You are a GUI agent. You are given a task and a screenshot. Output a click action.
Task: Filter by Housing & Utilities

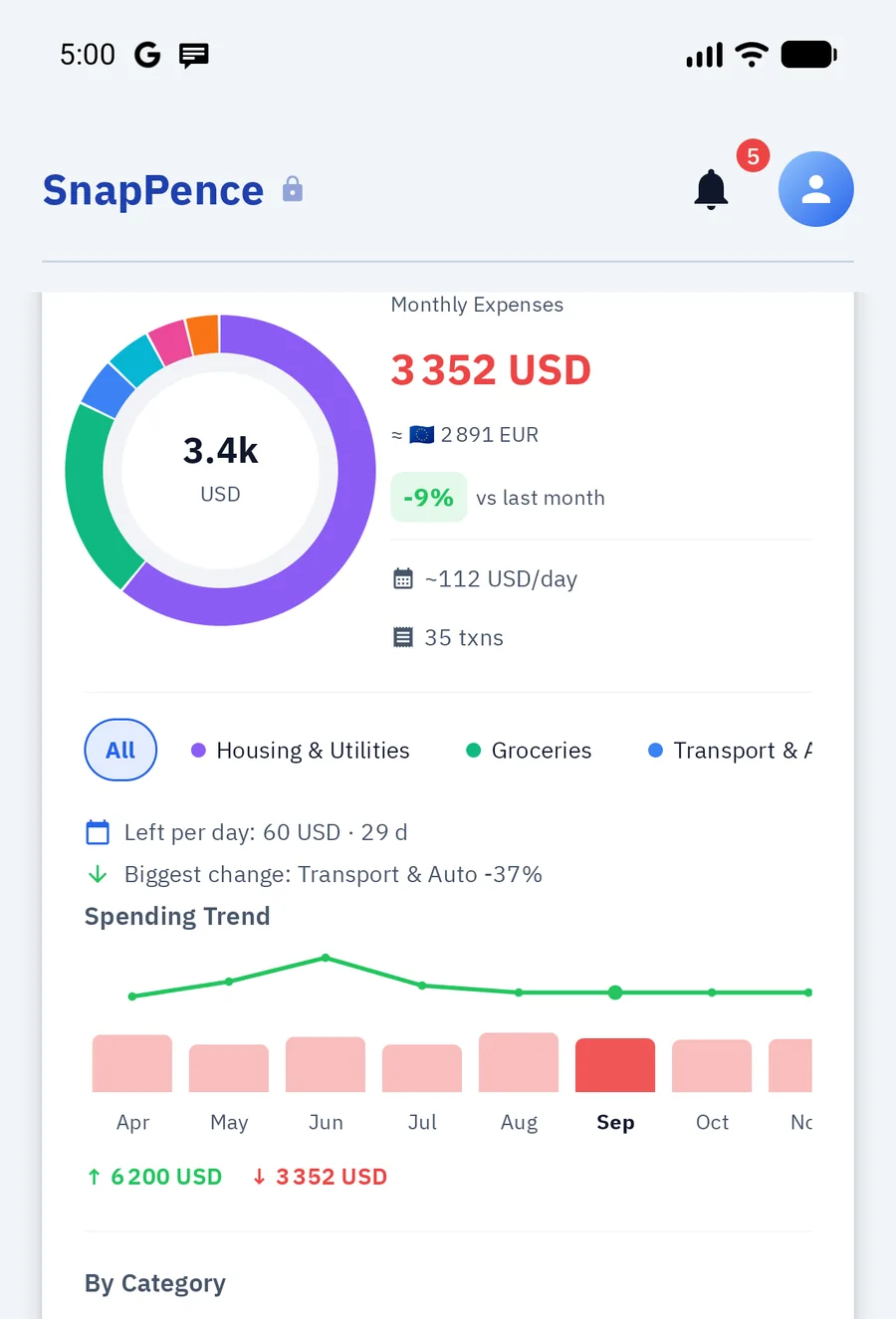(x=301, y=751)
